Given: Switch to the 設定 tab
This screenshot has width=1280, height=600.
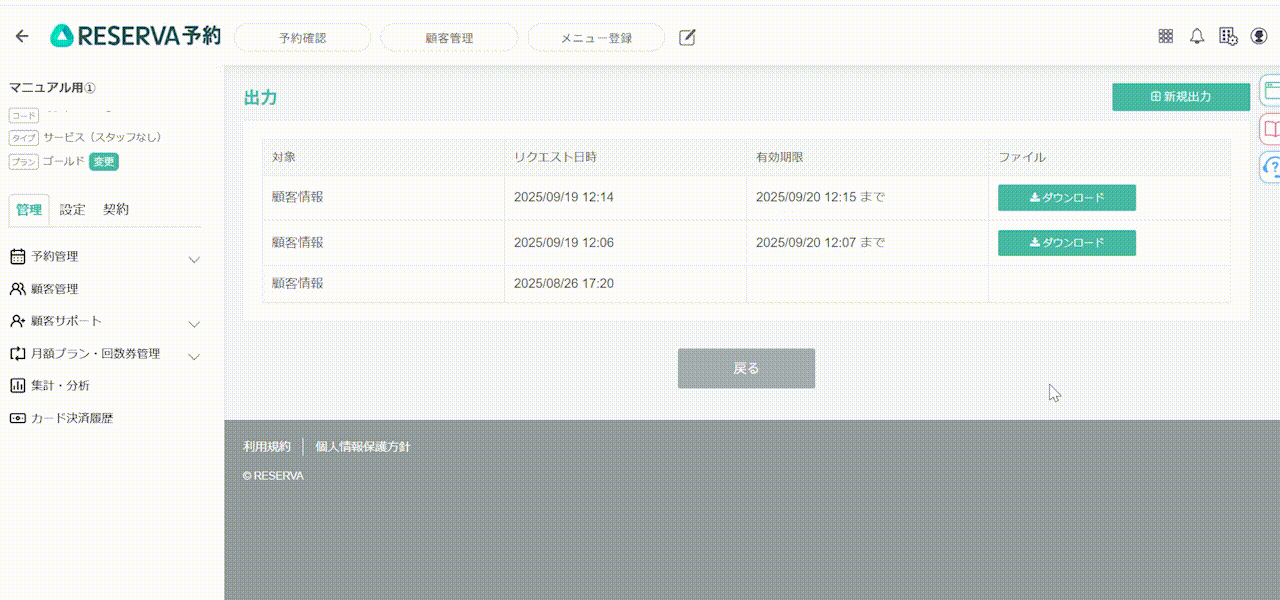Looking at the screenshot, I should tap(72, 210).
